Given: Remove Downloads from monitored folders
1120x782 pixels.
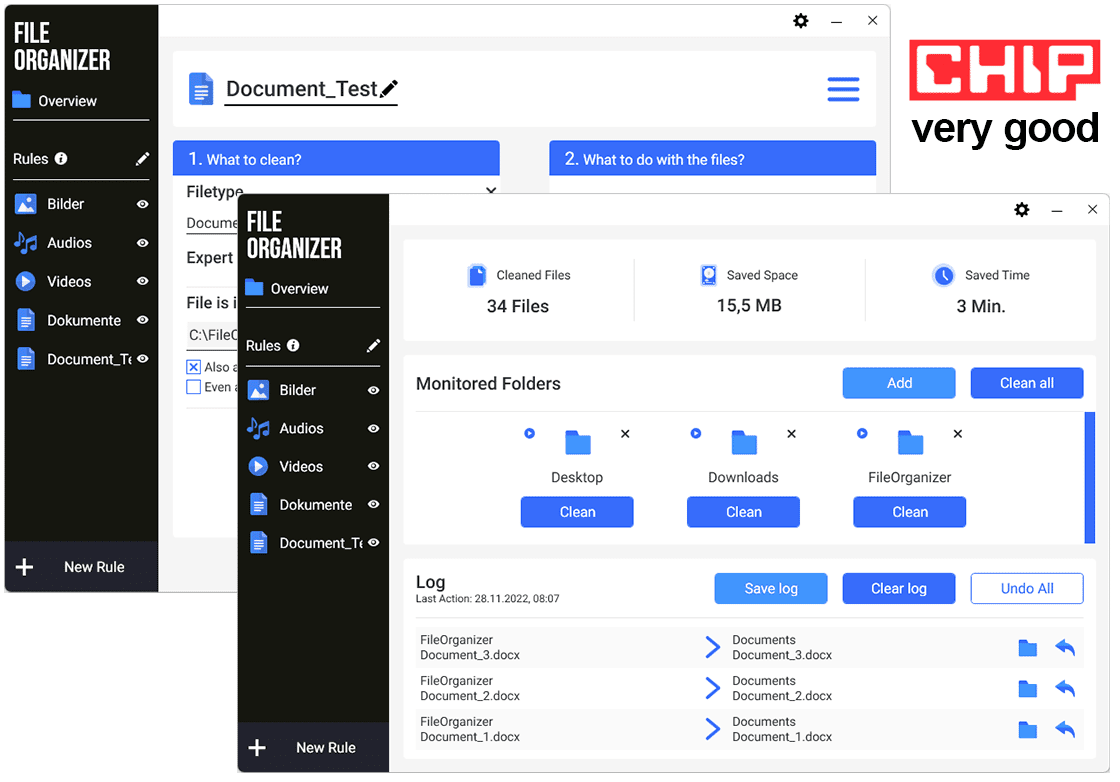Looking at the screenshot, I should tap(791, 433).
